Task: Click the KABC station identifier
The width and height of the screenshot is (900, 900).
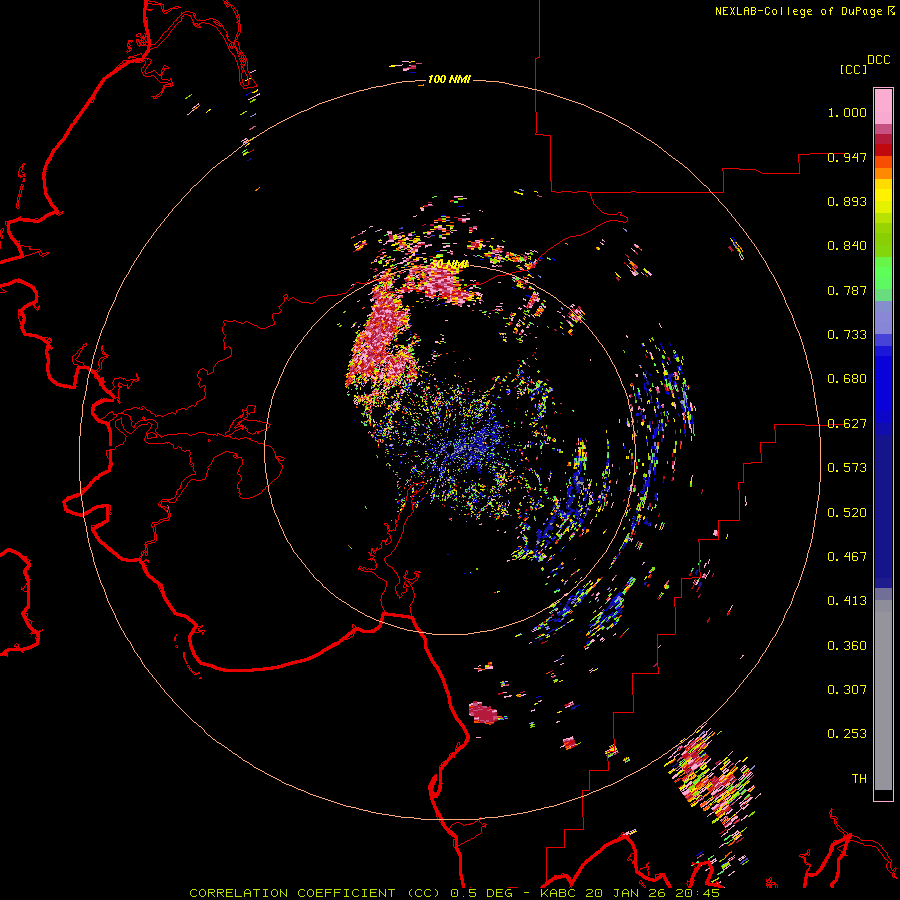Action: click(558, 893)
